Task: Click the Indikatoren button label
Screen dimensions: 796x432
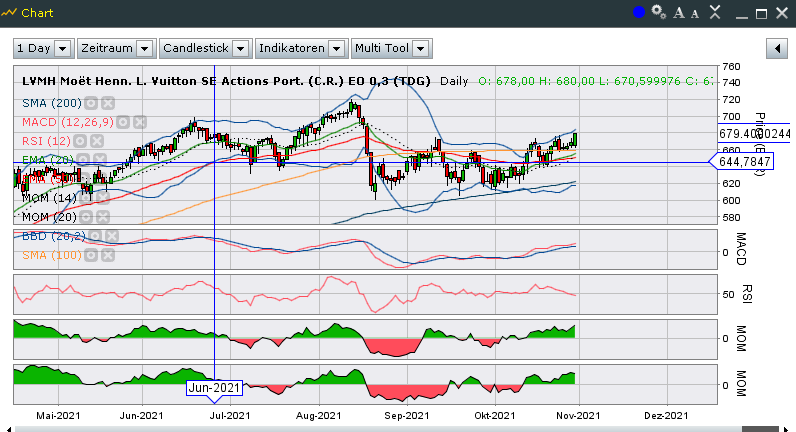Action: point(292,48)
